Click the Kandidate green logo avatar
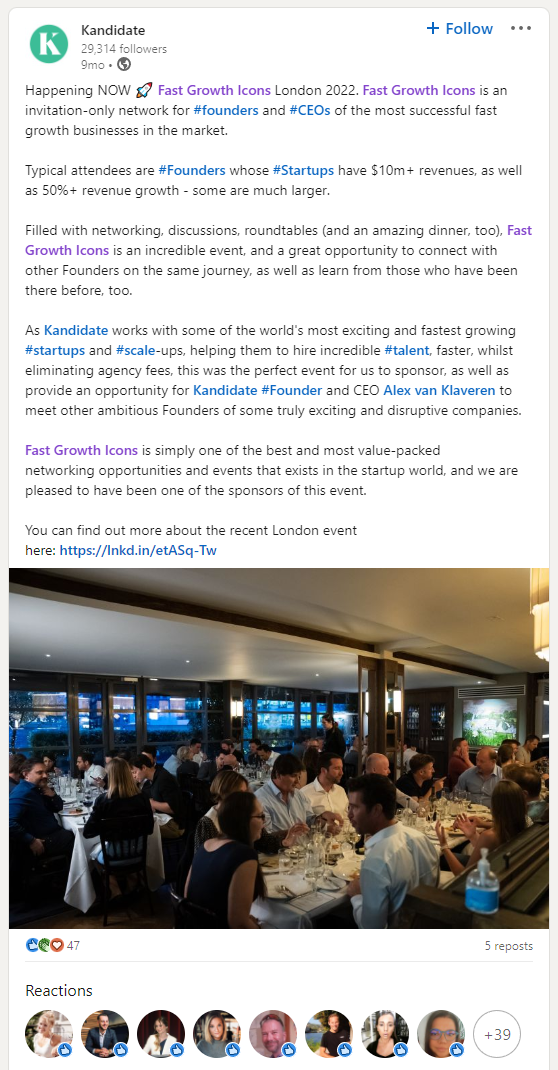The image size is (558, 1070). [49, 44]
